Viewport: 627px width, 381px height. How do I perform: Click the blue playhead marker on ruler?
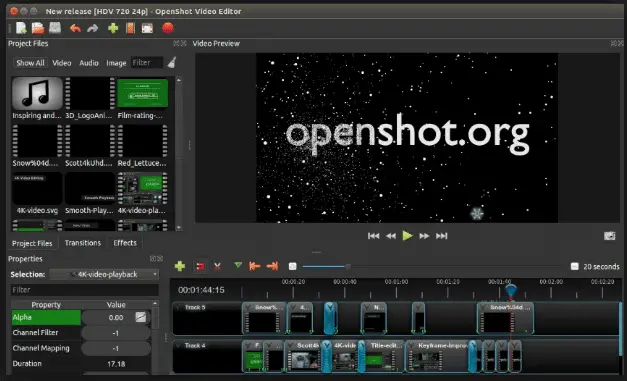point(511,291)
